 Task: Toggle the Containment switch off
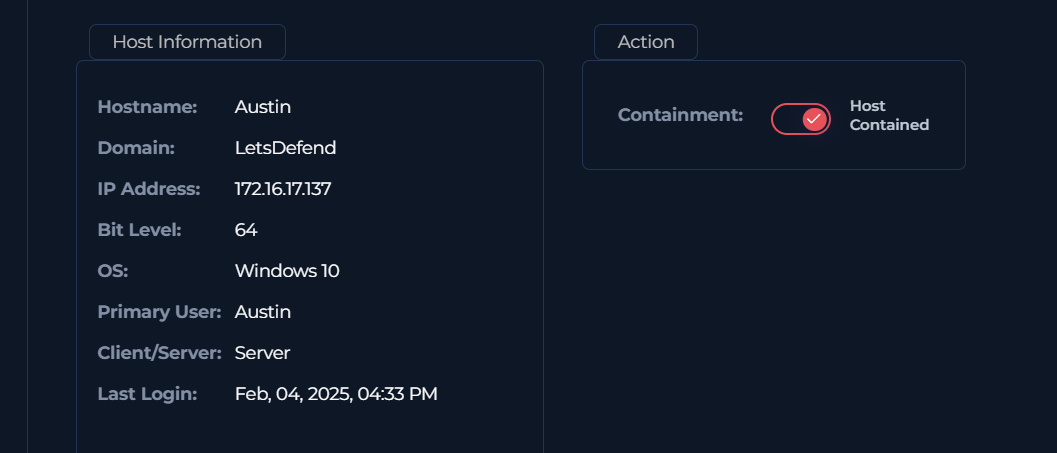point(801,119)
